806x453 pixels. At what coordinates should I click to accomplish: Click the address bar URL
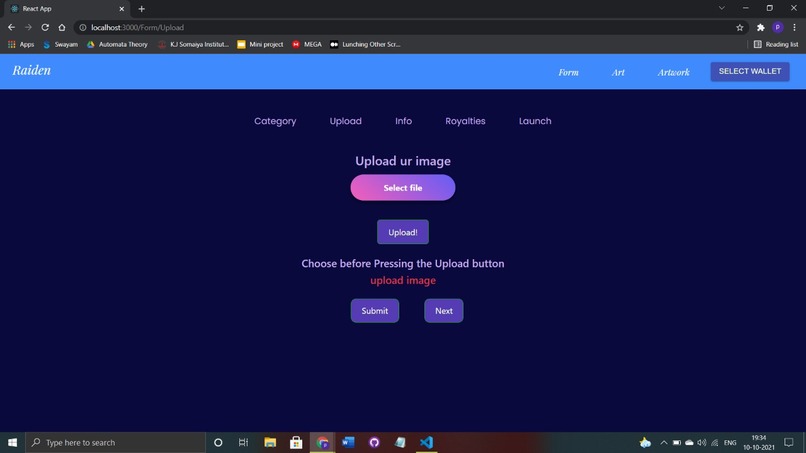pos(137,28)
